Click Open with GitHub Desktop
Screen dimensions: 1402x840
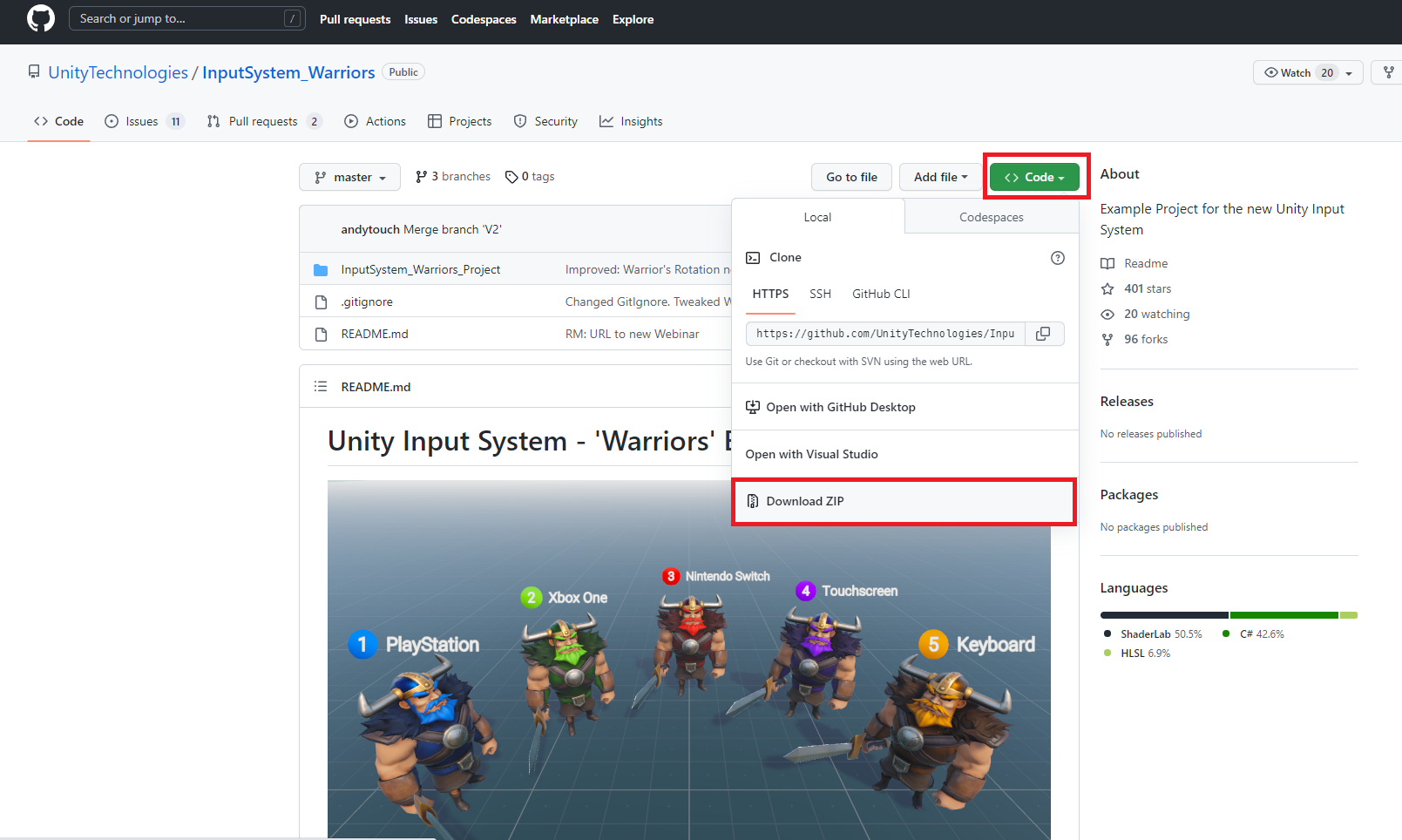[x=905, y=407]
